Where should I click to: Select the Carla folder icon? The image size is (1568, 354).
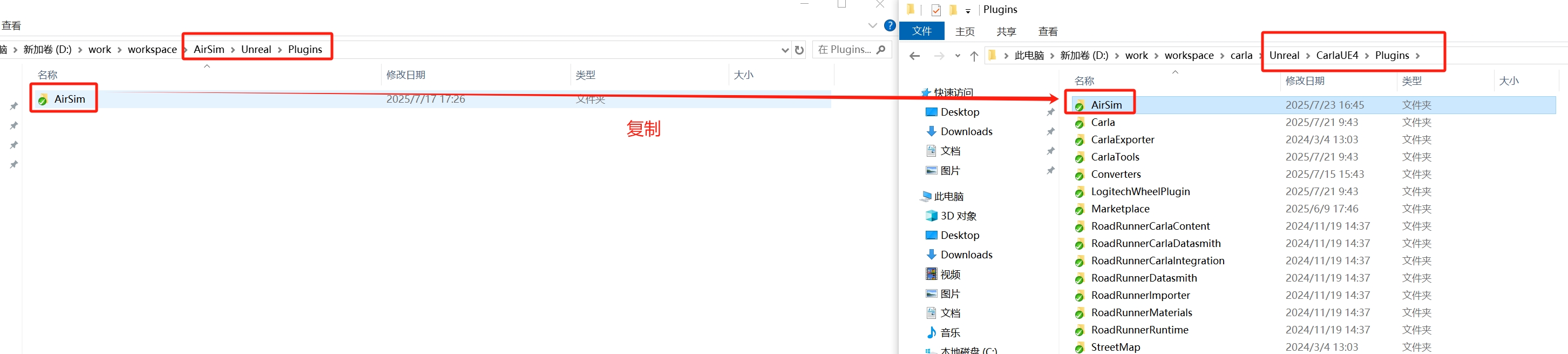1079,123
